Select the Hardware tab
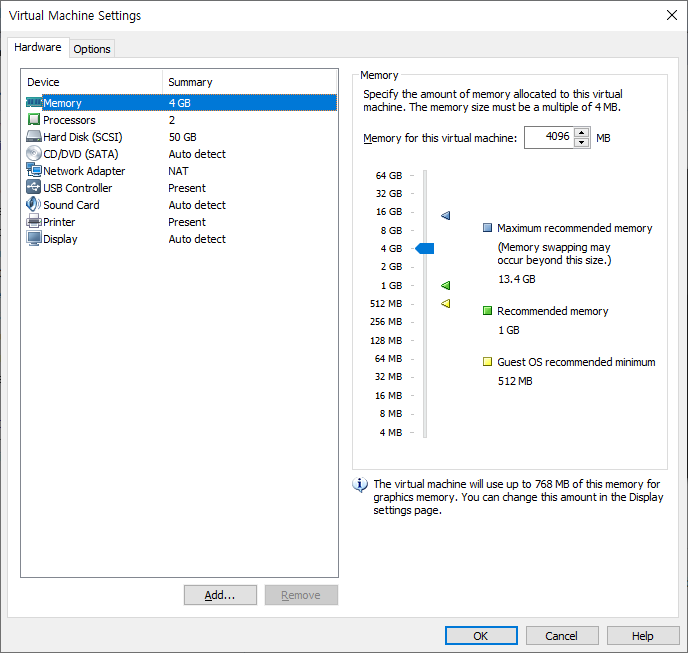The image size is (688, 653). click(38, 47)
